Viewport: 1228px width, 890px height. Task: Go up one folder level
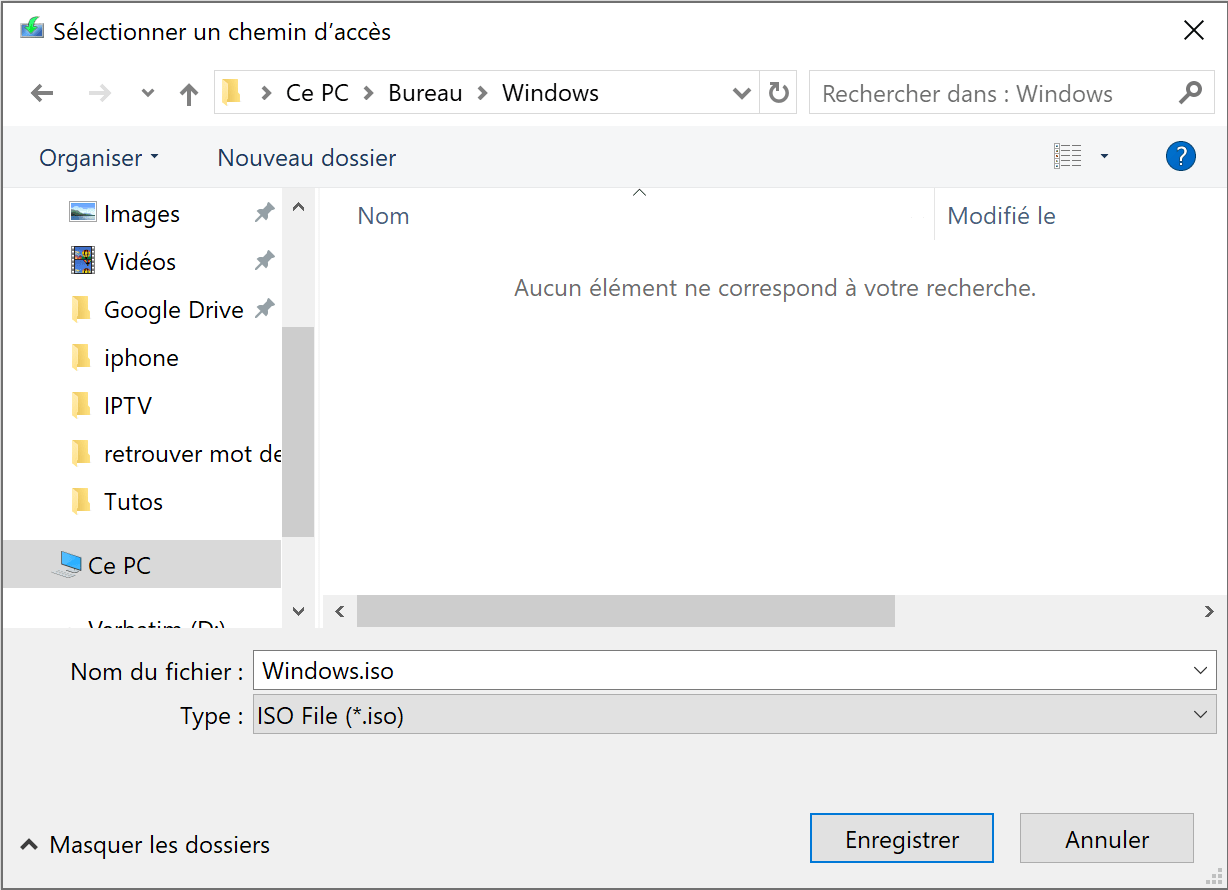point(189,94)
